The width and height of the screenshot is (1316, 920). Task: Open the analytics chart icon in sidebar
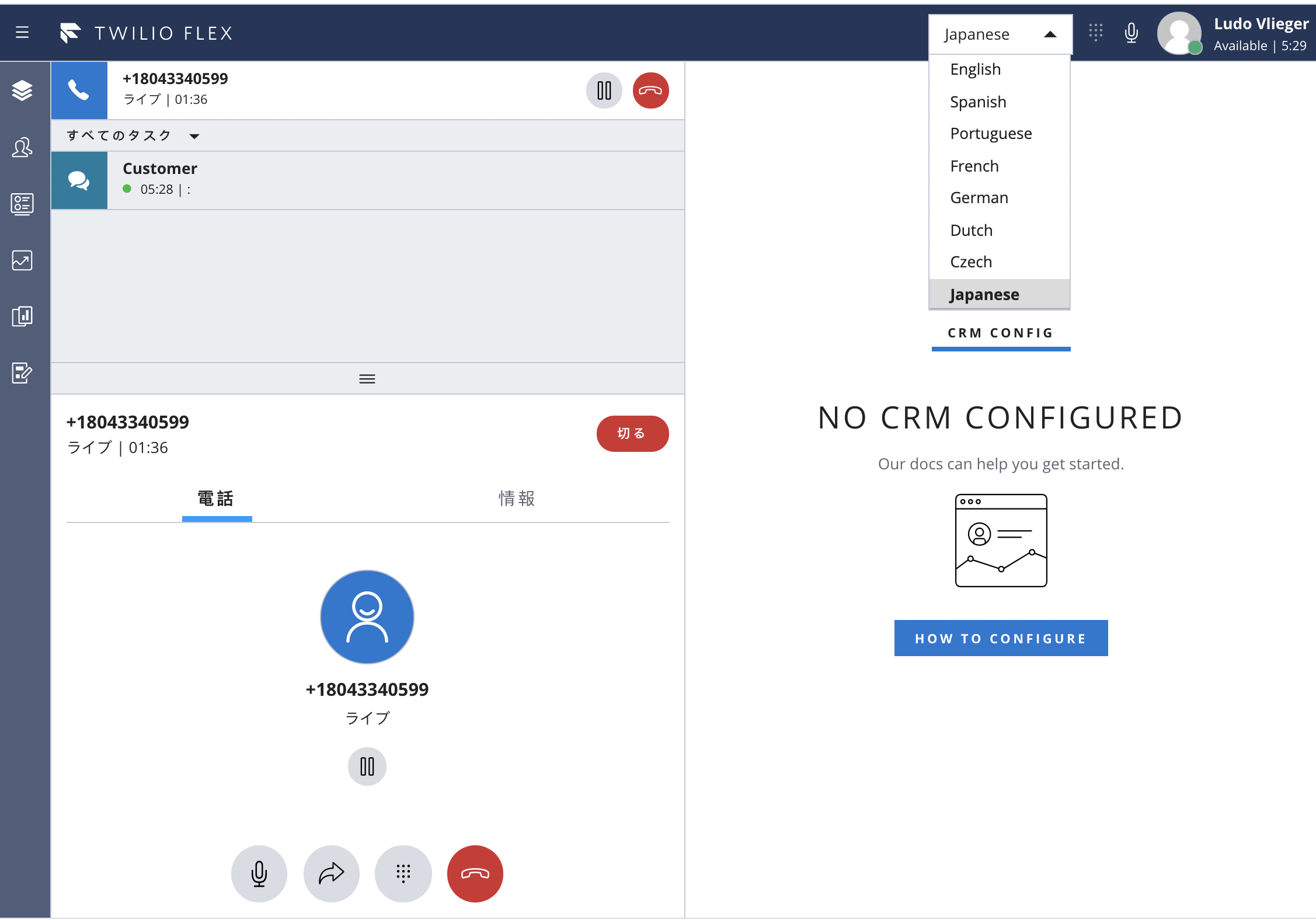click(22, 260)
